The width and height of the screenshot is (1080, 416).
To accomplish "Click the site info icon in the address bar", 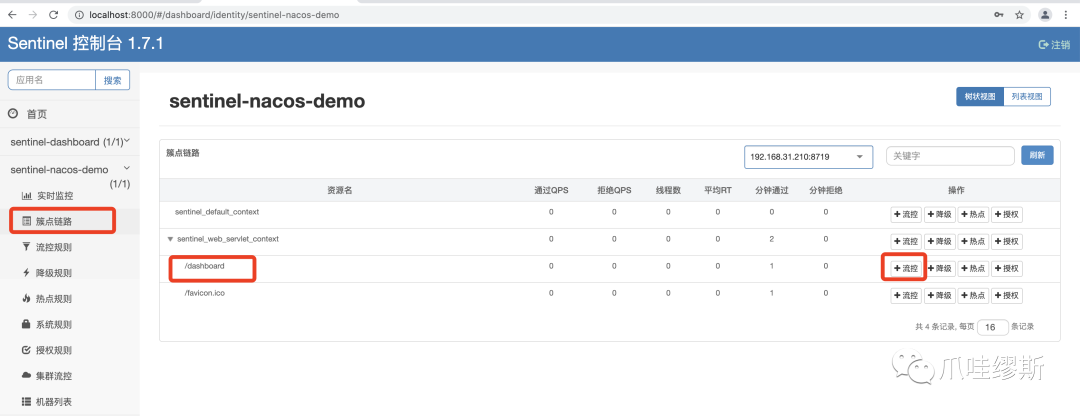I will click(x=79, y=14).
